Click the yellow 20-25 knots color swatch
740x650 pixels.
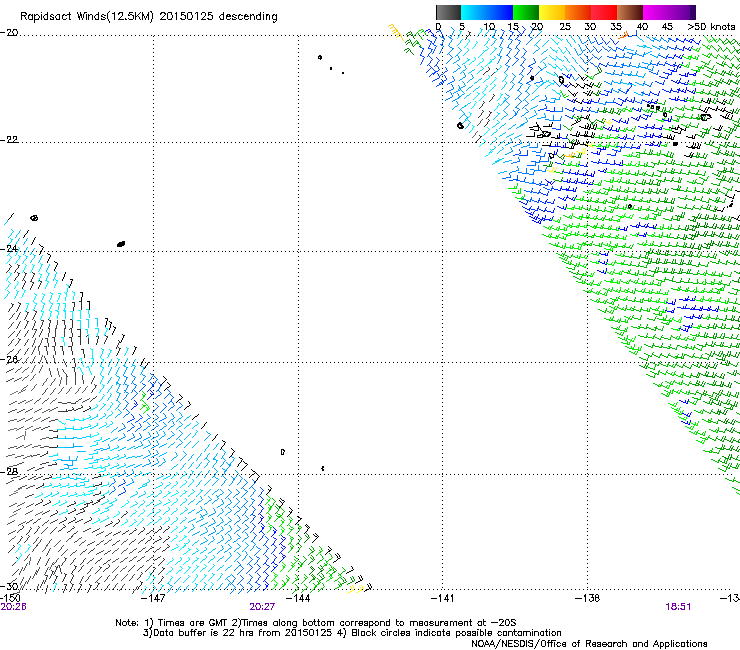[x=552, y=12]
